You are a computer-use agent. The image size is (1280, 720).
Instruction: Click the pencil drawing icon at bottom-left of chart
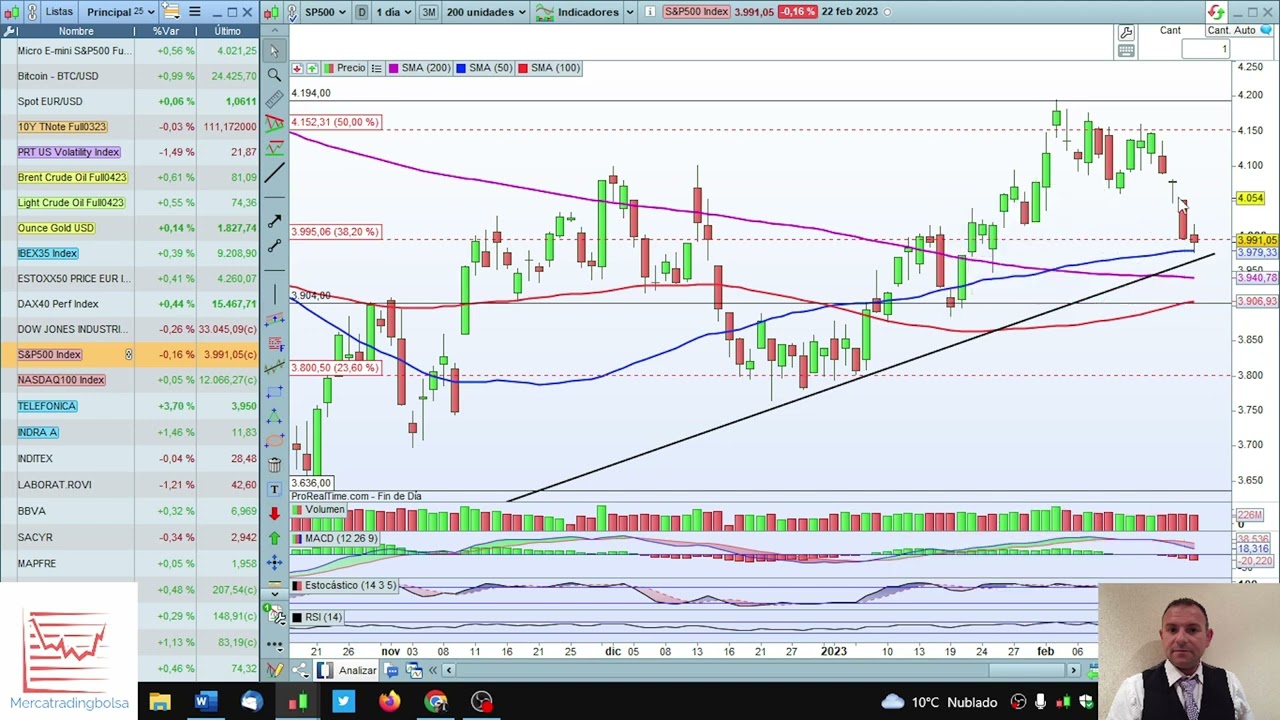[x=274, y=670]
